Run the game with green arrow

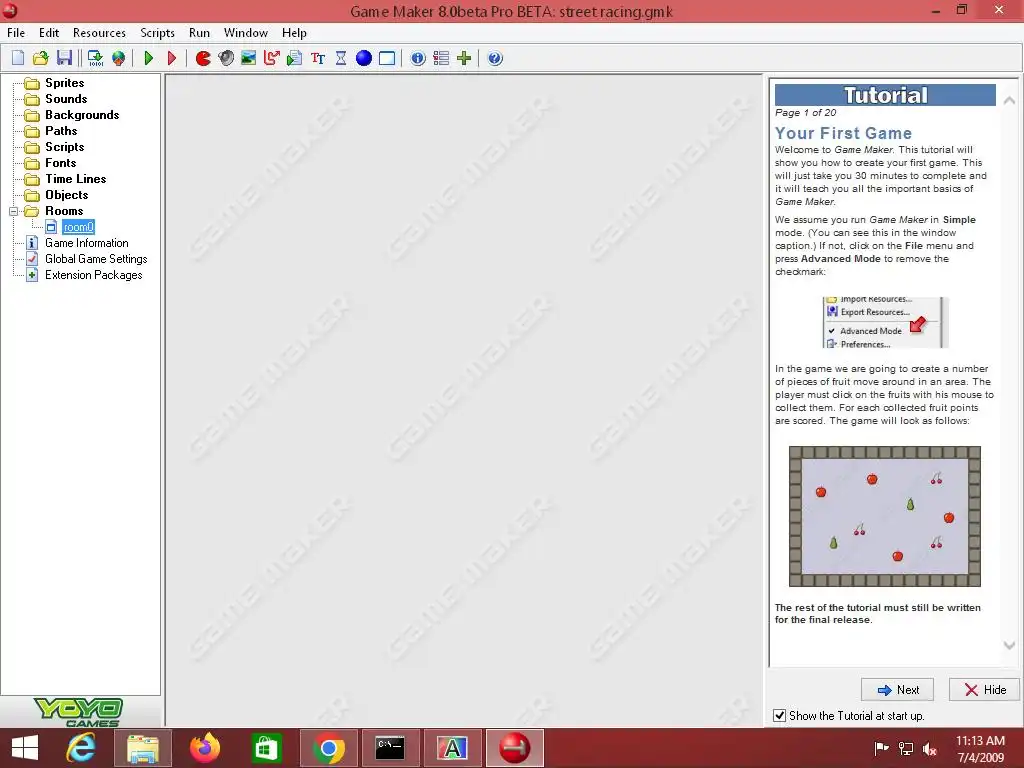click(149, 58)
